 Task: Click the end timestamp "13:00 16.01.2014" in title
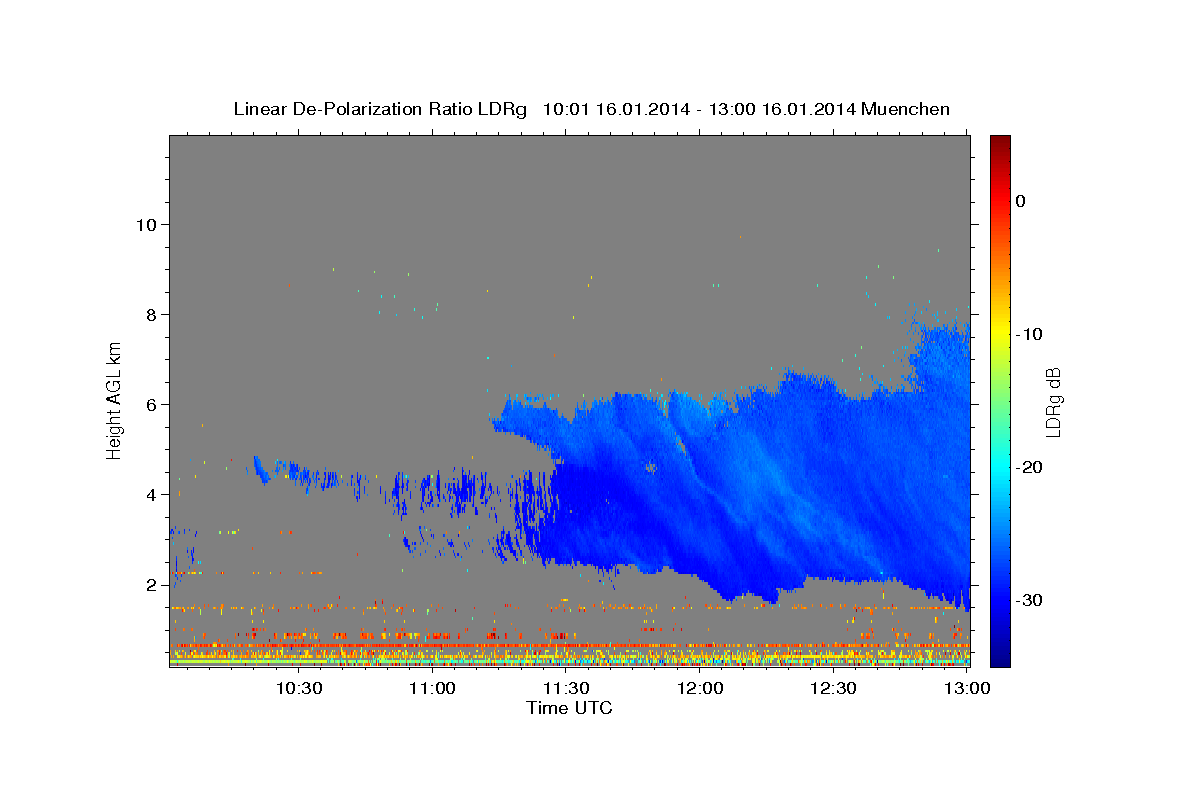click(782, 109)
